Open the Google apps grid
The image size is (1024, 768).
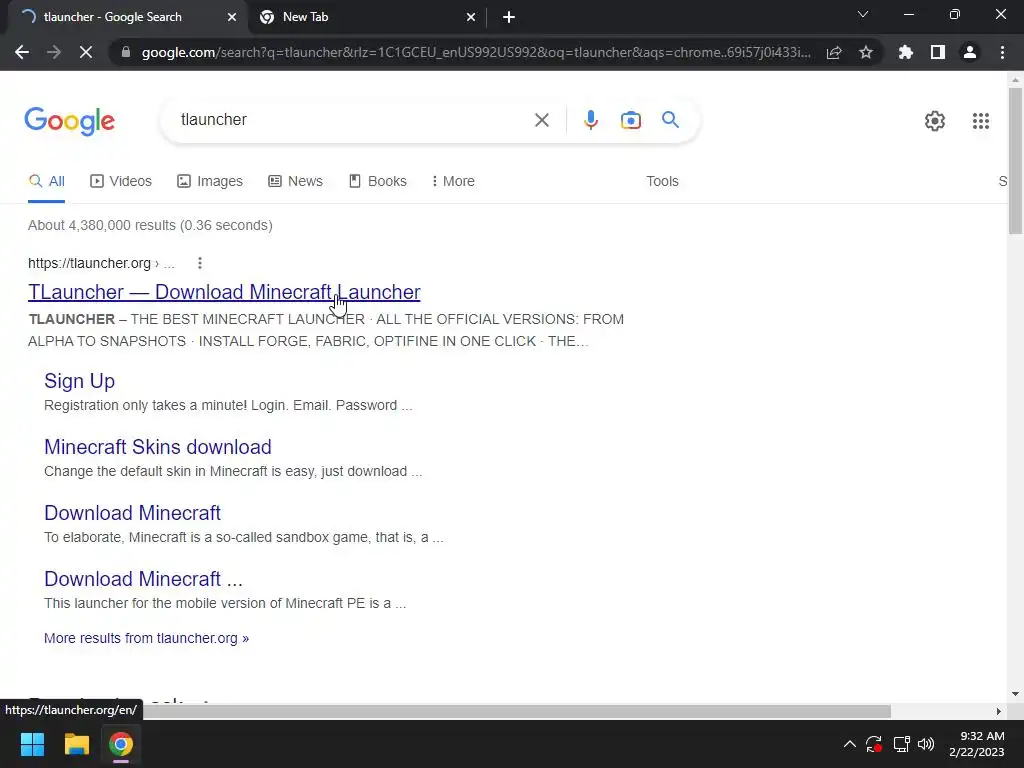click(x=980, y=121)
